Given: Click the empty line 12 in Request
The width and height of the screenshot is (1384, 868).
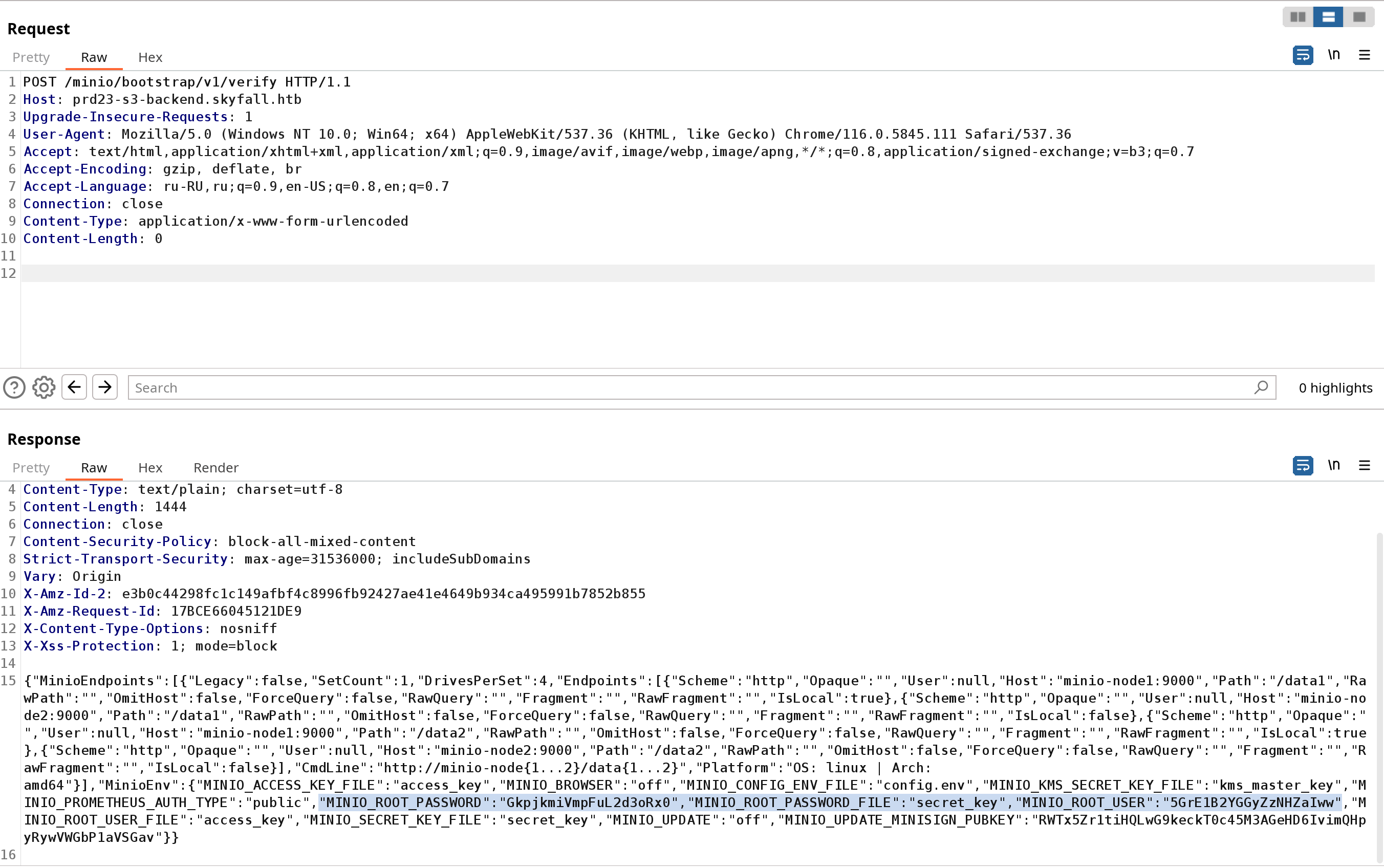Looking at the screenshot, I should click(x=698, y=273).
